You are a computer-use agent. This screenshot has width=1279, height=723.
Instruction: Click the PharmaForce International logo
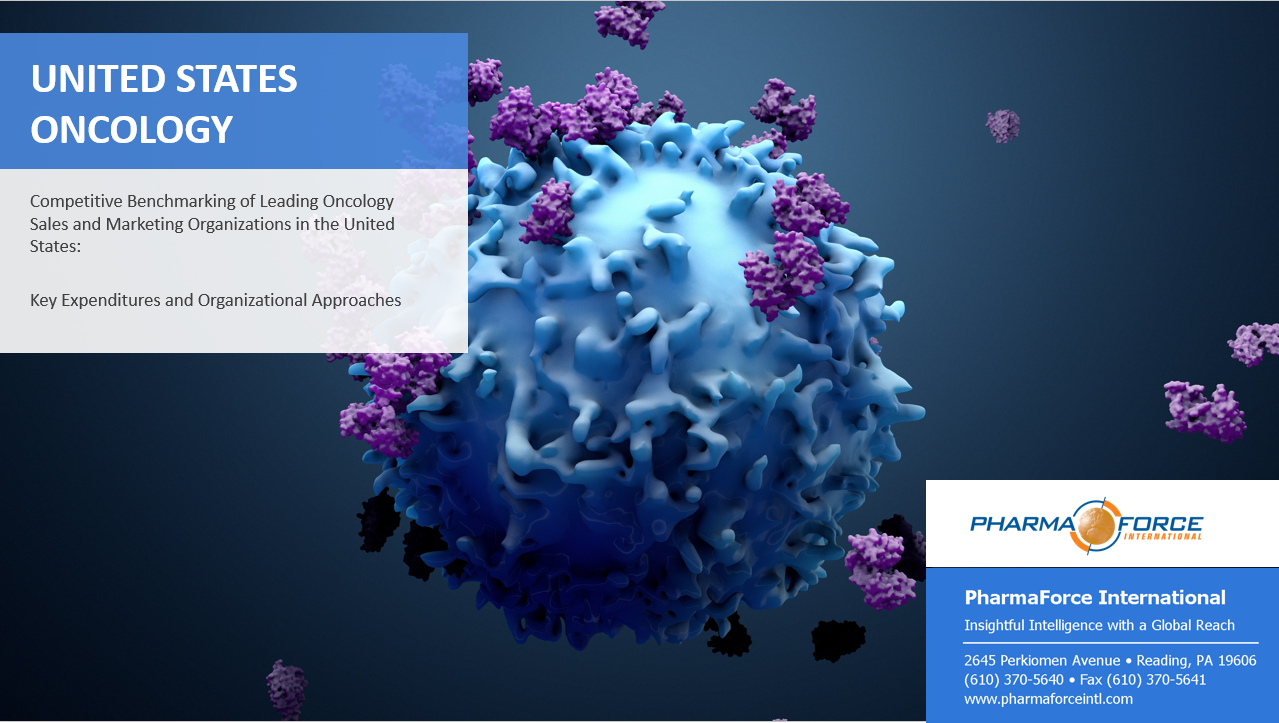click(x=1087, y=524)
